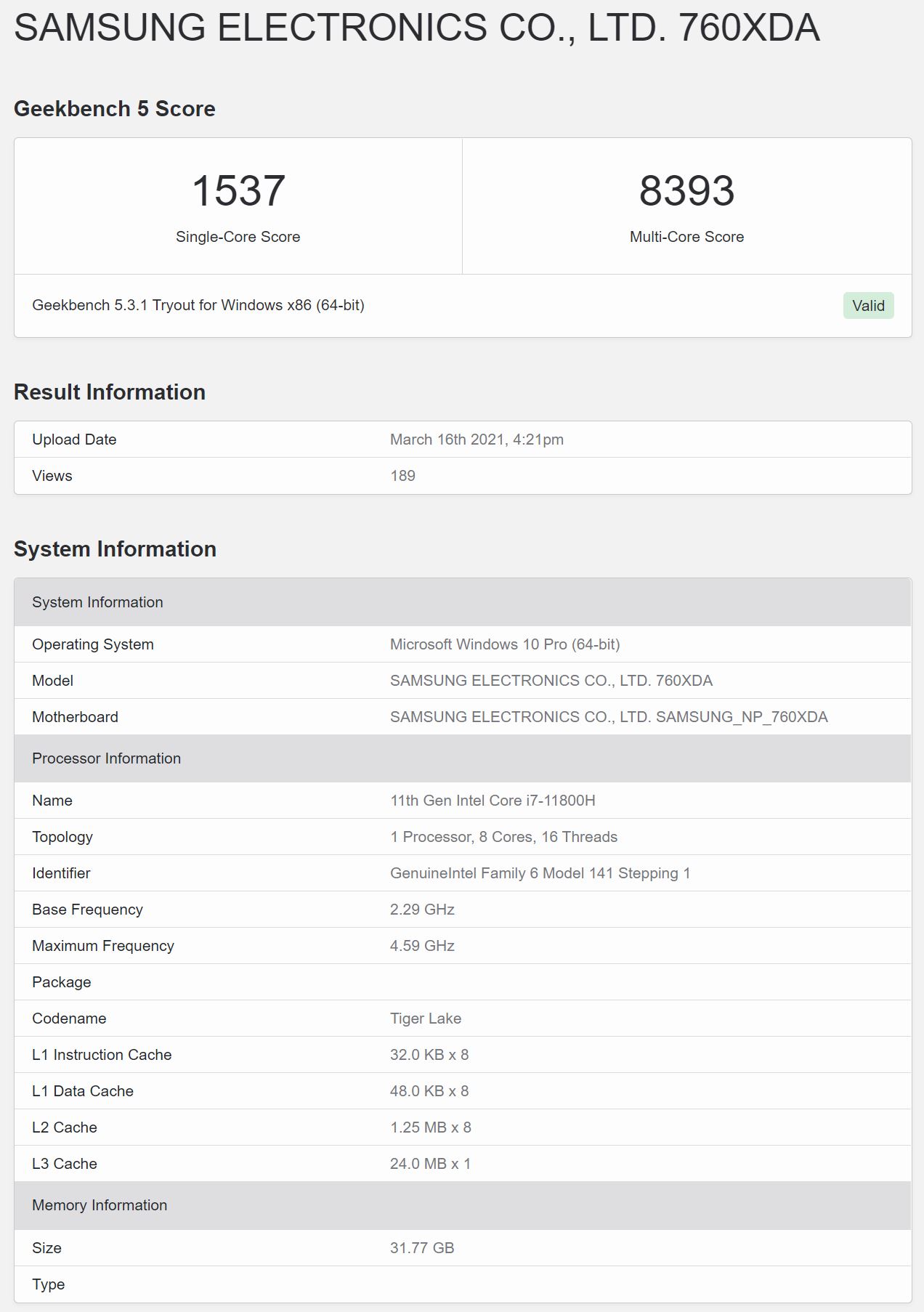The height and width of the screenshot is (1312, 924).
Task: Click the 8 Cores, 16 Threads topology value
Action: pos(503,837)
